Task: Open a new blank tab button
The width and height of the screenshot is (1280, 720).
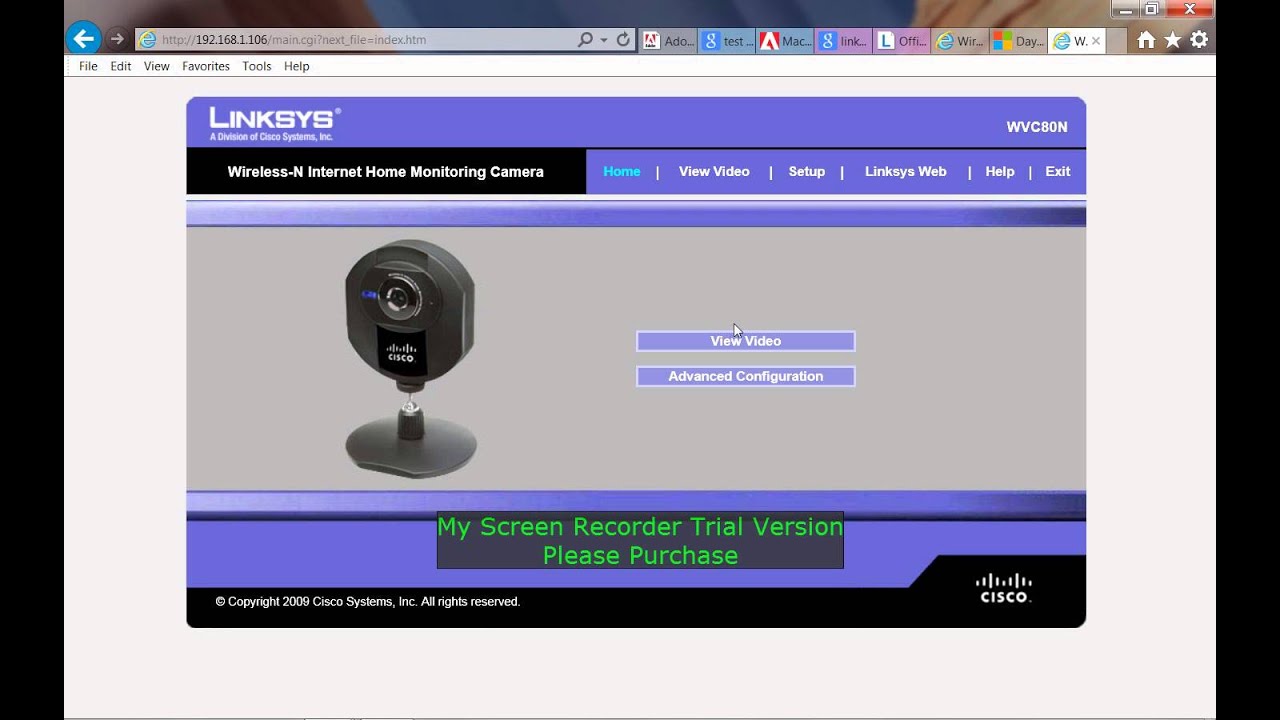Action: pyautogui.click(x=1118, y=41)
